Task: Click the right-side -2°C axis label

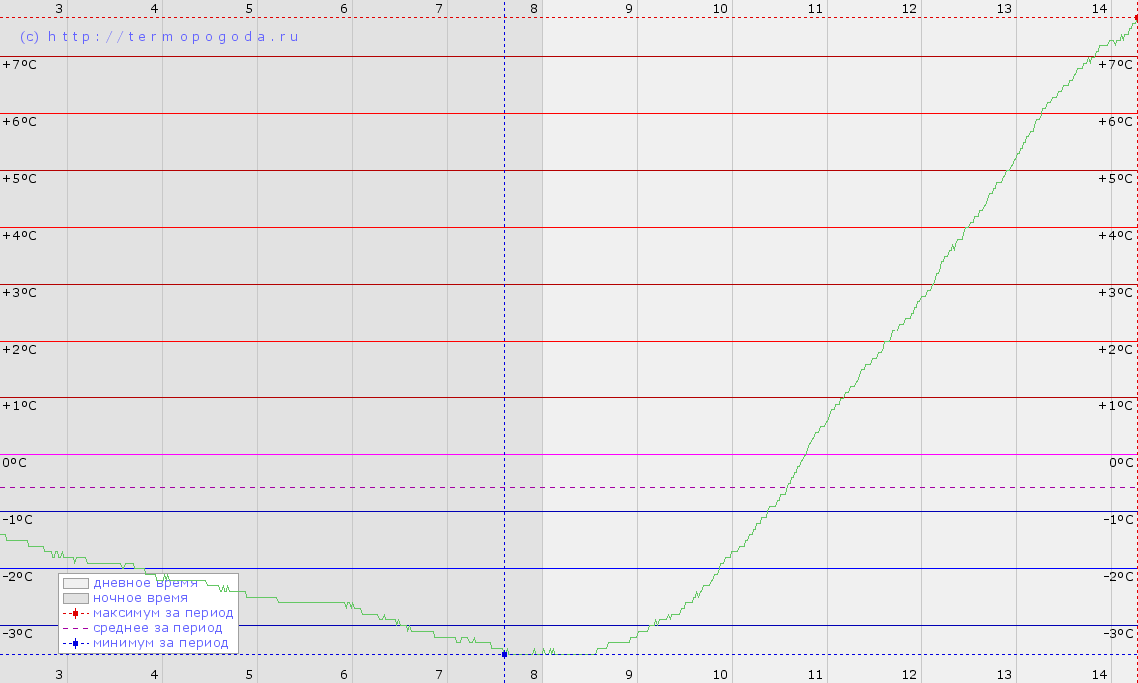Action: (1117, 577)
